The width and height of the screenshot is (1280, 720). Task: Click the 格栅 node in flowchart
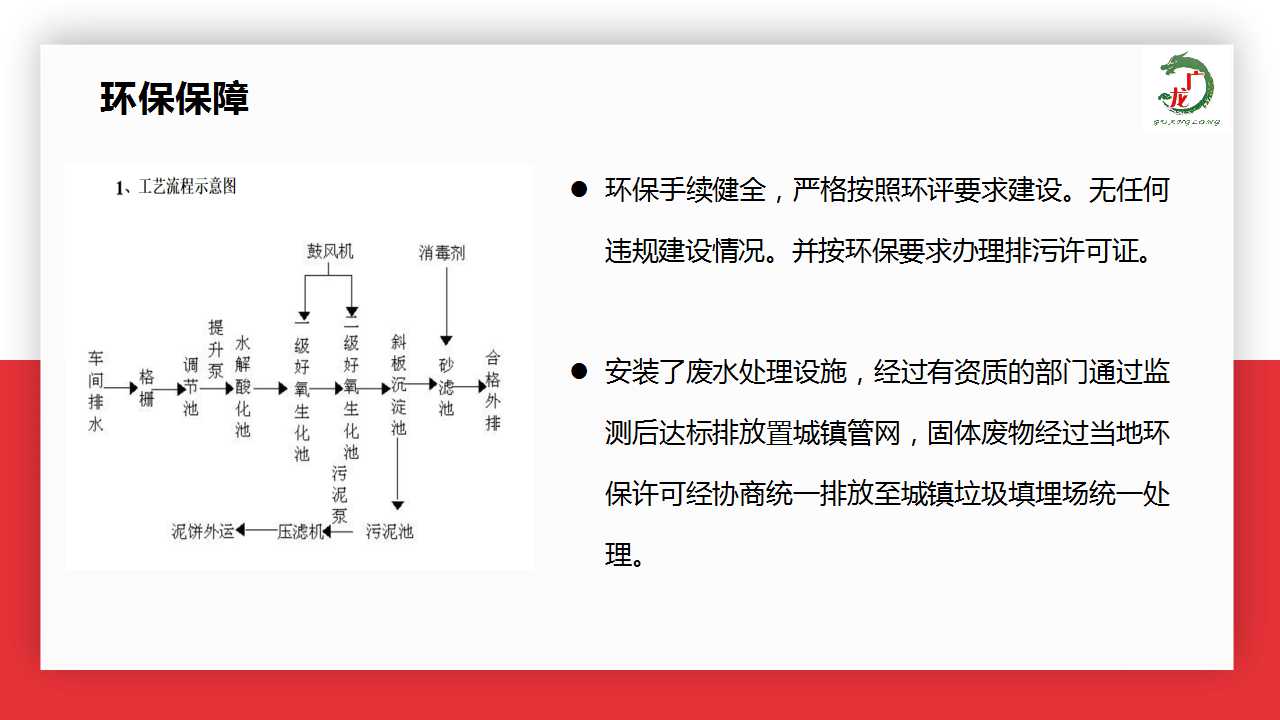point(147,388)
